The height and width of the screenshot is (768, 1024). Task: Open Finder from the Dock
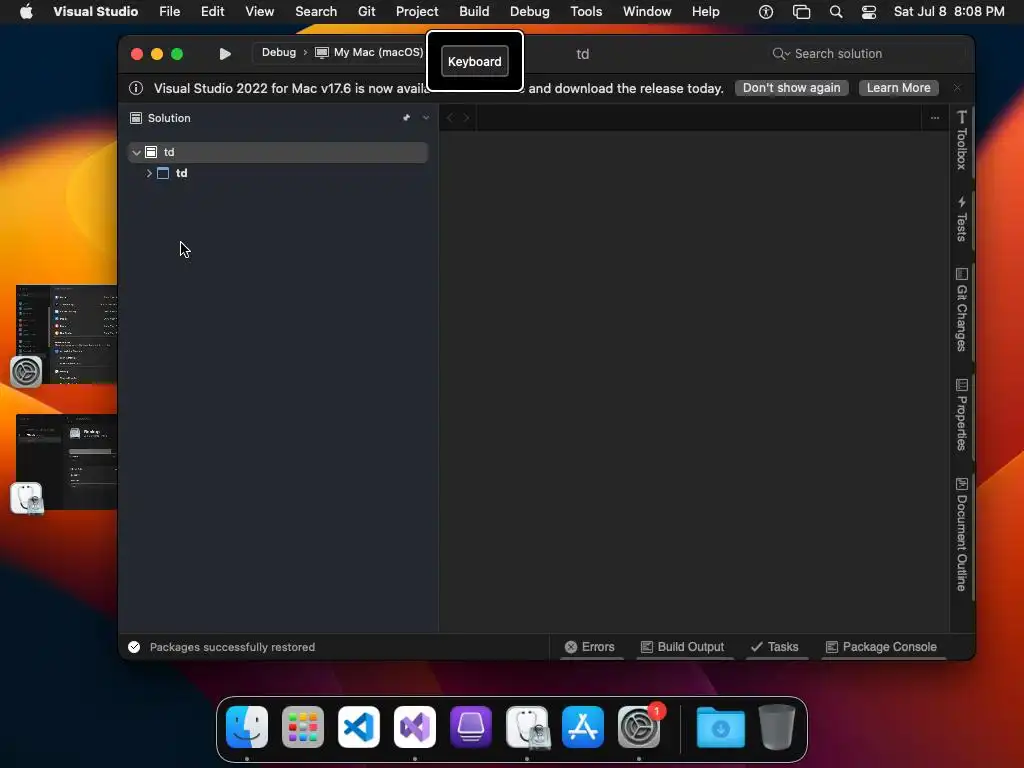[247, 727]
